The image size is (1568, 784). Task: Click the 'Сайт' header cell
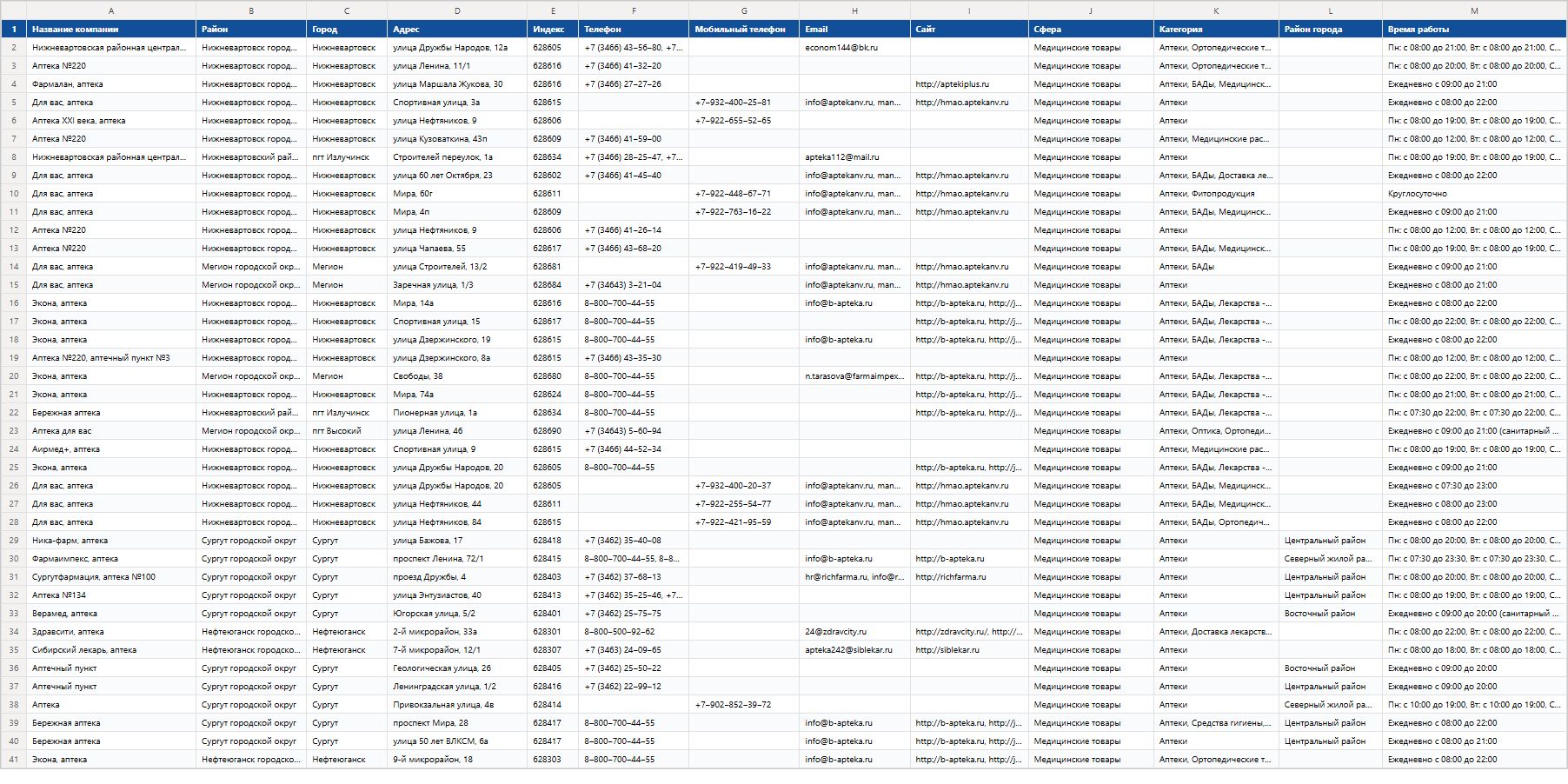click(x=969, y=29)
